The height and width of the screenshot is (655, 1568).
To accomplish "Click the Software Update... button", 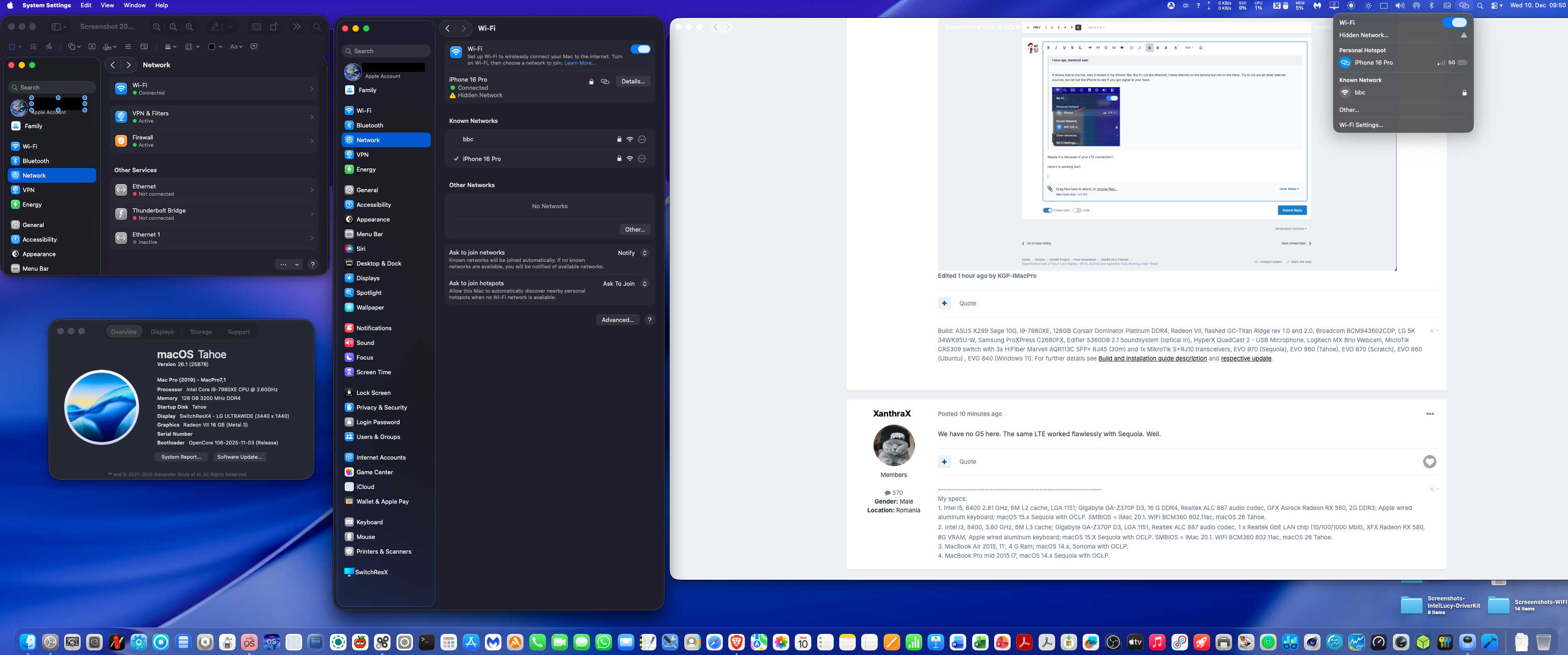I will [239, 457].
